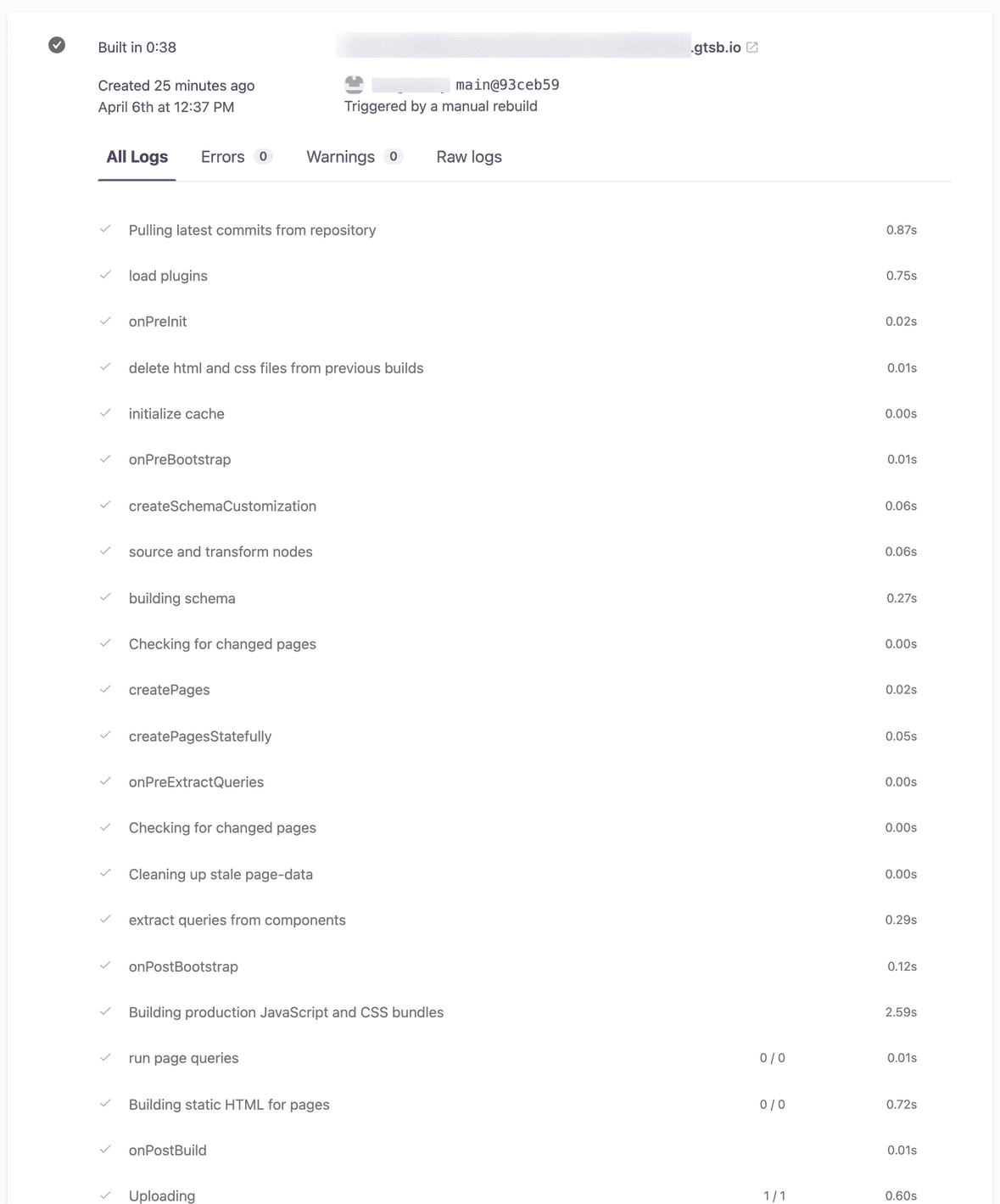Click the checkmark beside load plugins
1000x1204 pixels.
(106, 275)
